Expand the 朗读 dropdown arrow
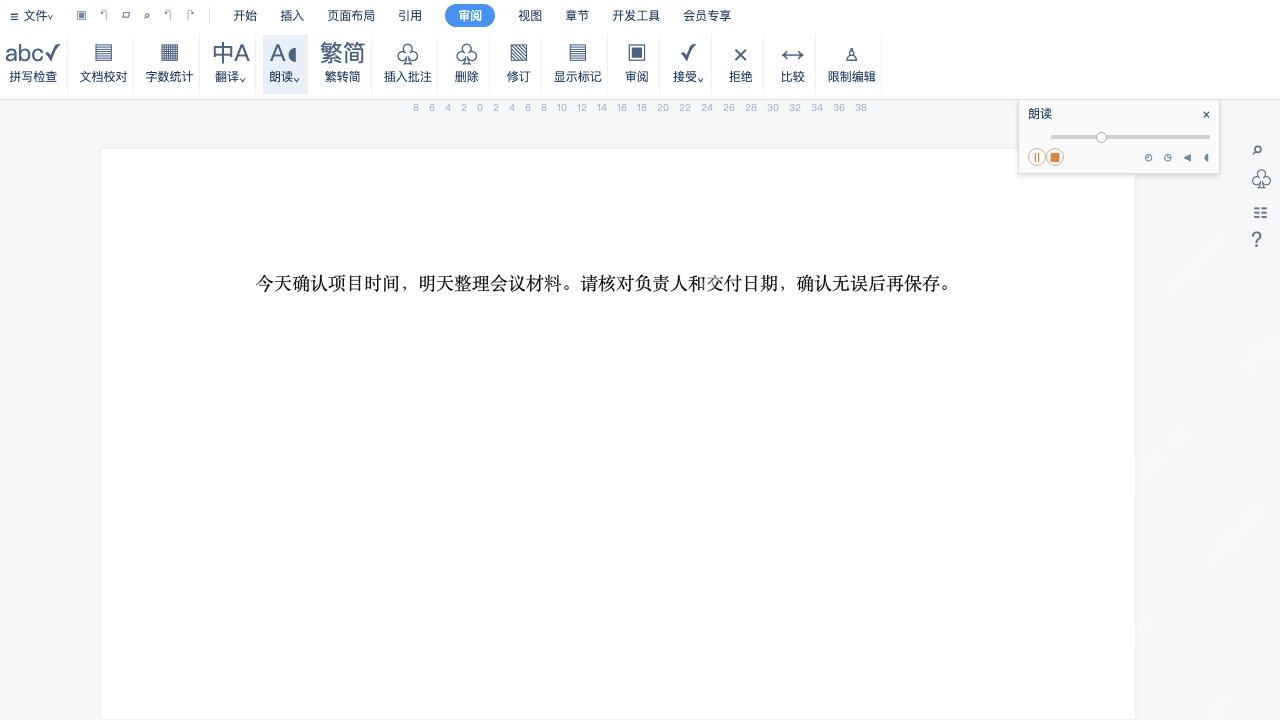This screenshot has width=1280, height=720. [x=297, y=79]
